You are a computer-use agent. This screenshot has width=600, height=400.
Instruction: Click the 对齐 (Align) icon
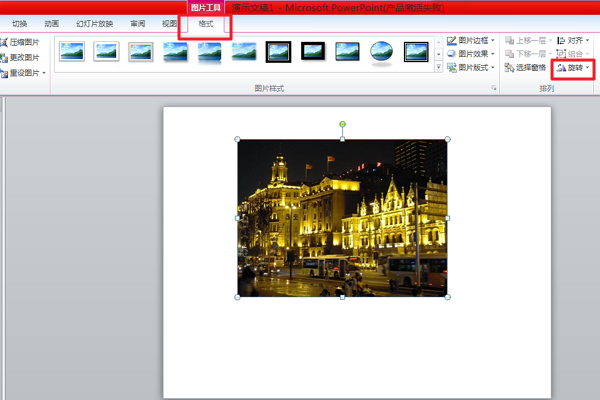[x=560, y=41]
